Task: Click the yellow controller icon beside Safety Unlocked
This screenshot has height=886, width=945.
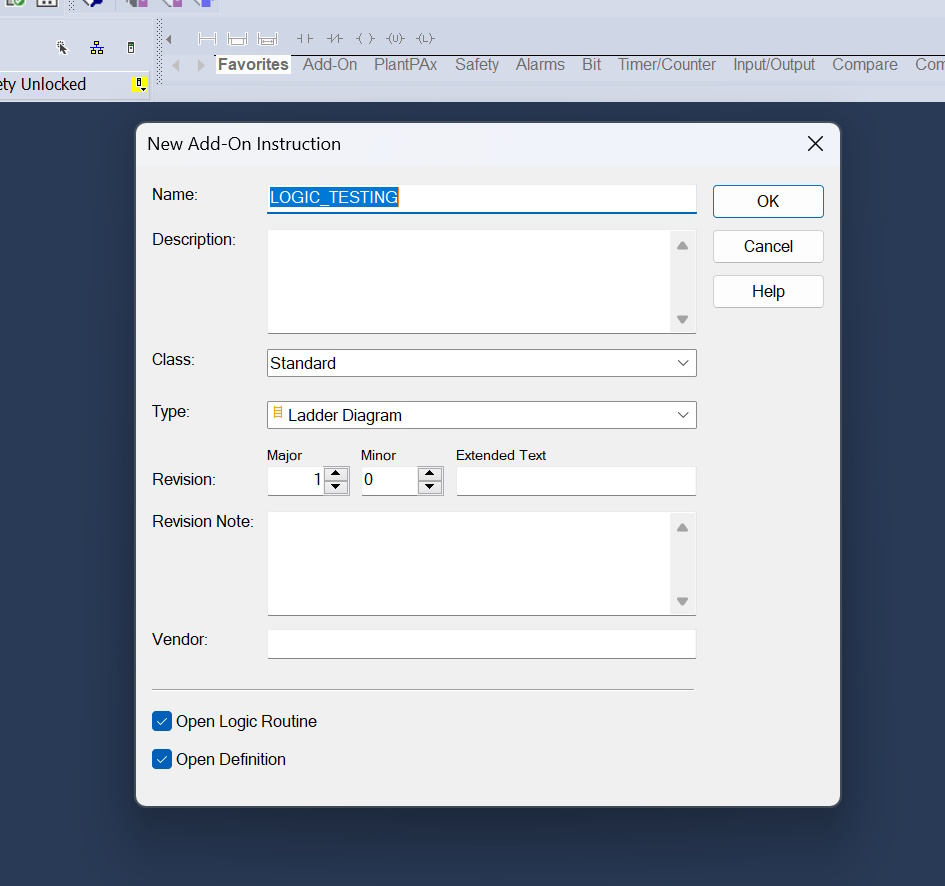Action: [x=140, y=85]
